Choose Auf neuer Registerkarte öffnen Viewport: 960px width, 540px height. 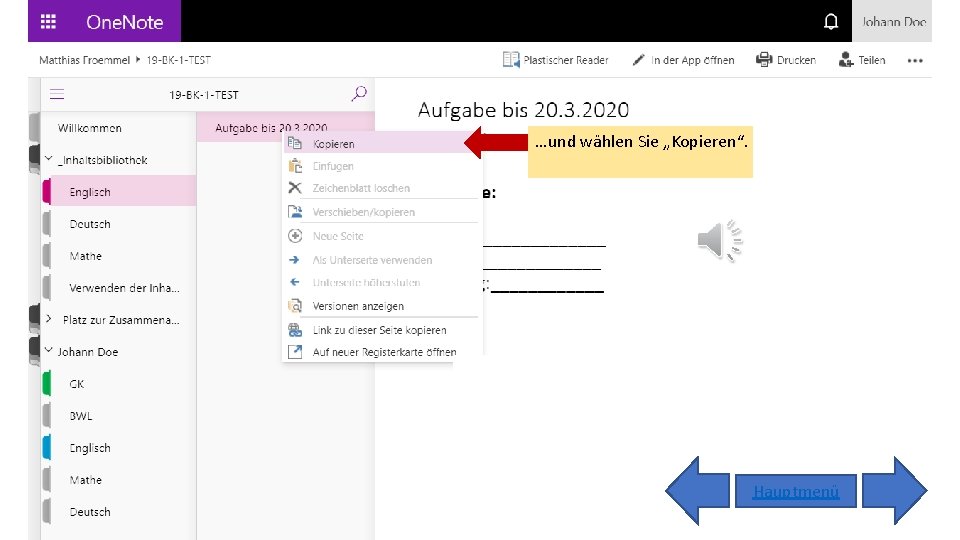[x=381, y=352]
